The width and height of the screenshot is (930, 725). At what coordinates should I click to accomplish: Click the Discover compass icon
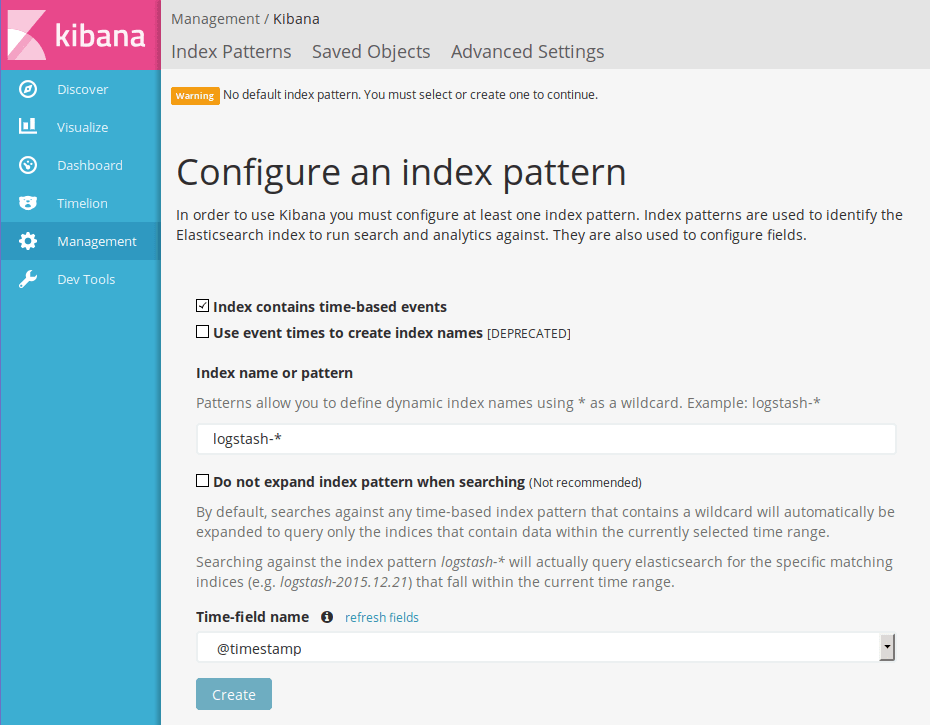pyautogui.click(x=28, y=89)
